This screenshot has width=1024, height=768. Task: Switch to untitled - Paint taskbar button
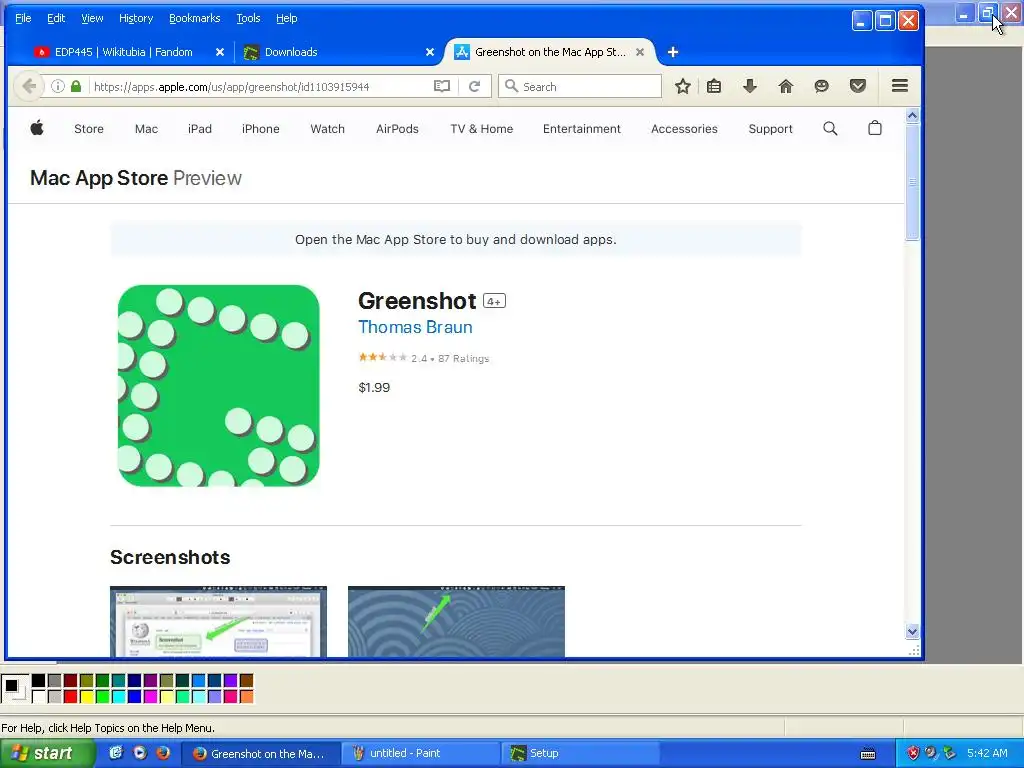[x=423, y=753]
